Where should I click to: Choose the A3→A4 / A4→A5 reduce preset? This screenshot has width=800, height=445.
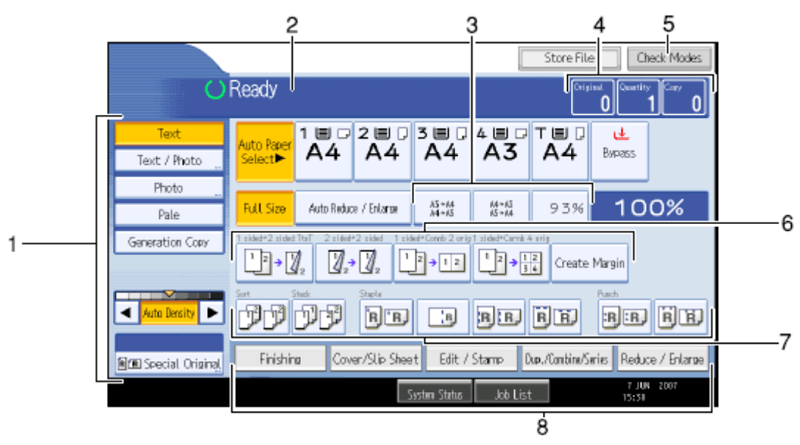442,208
